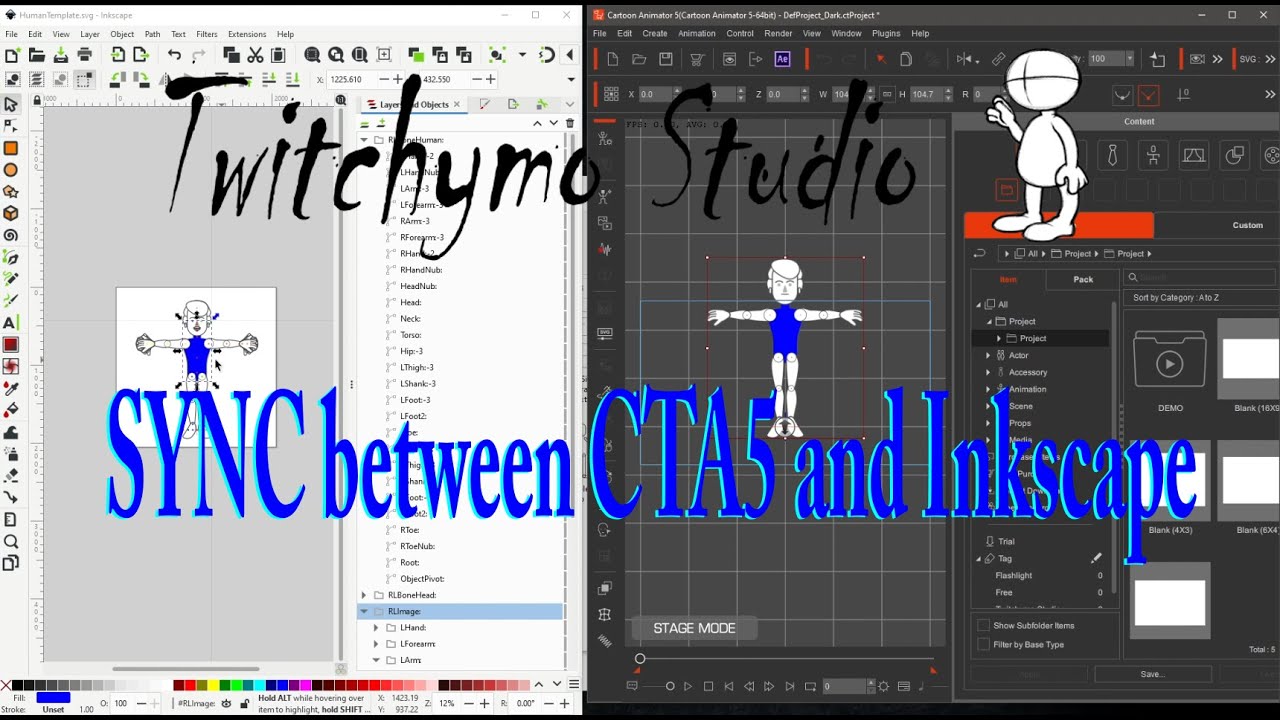The image size is (1280, 720).
Task: Open the Marketplace cart icon in Cartoon Animator
Action: (697, 59)
